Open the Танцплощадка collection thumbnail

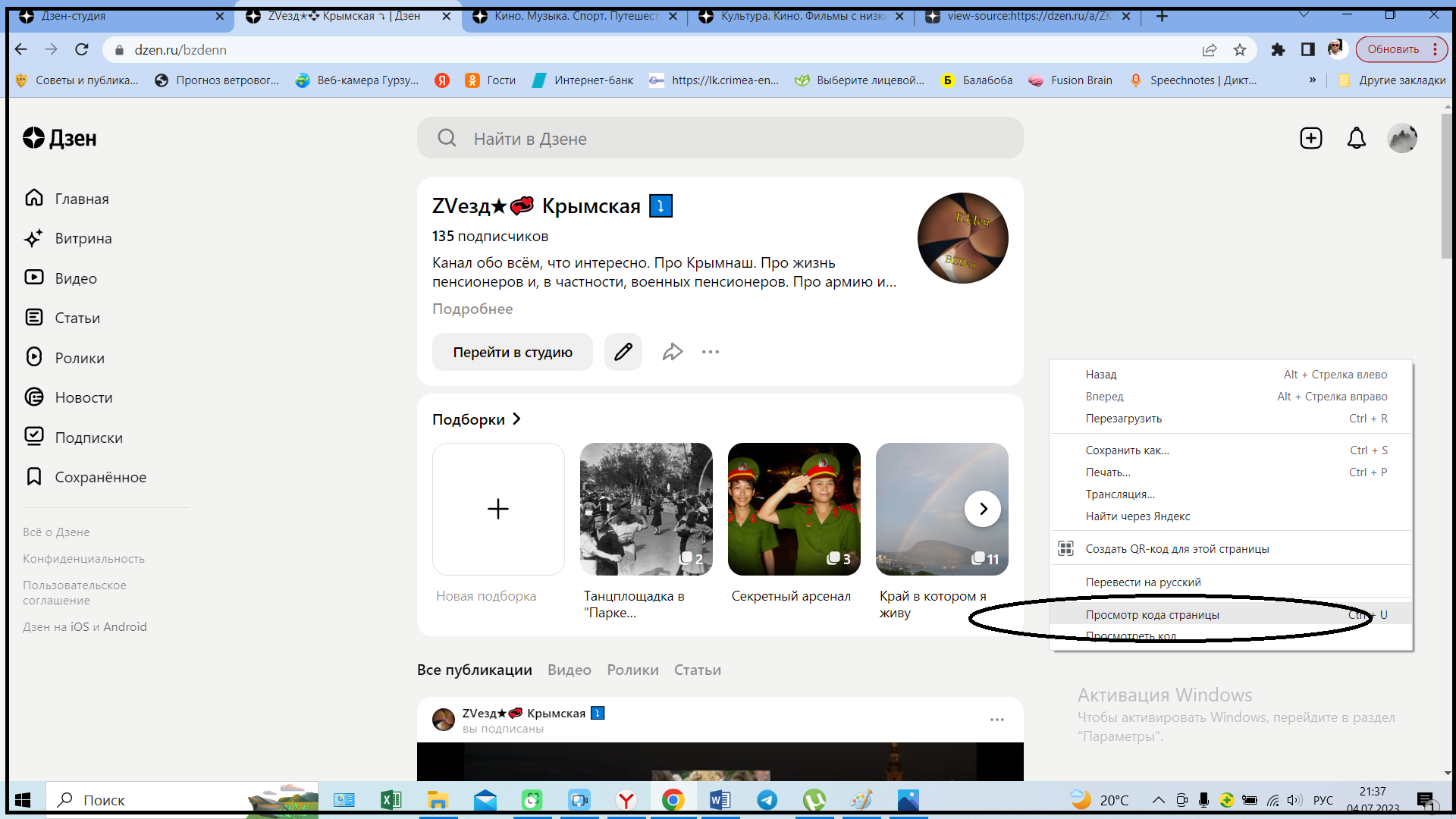[x=646, y=509]
